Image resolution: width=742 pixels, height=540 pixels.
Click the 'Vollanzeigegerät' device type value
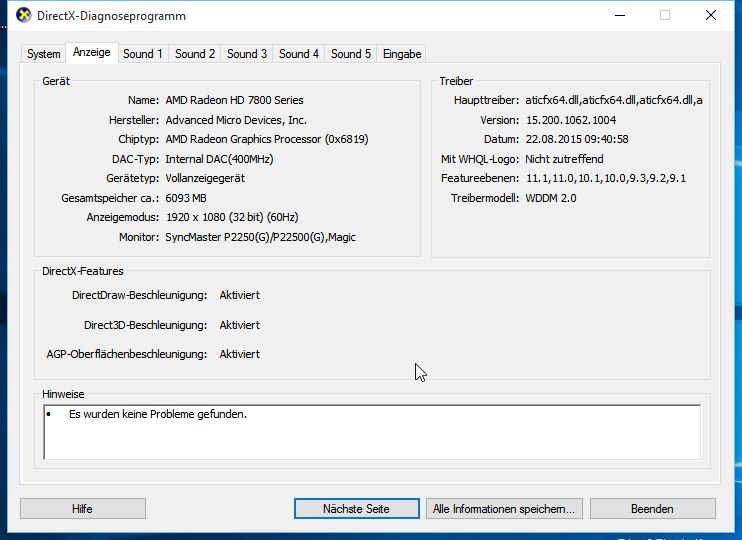click(x=205, y=178)
